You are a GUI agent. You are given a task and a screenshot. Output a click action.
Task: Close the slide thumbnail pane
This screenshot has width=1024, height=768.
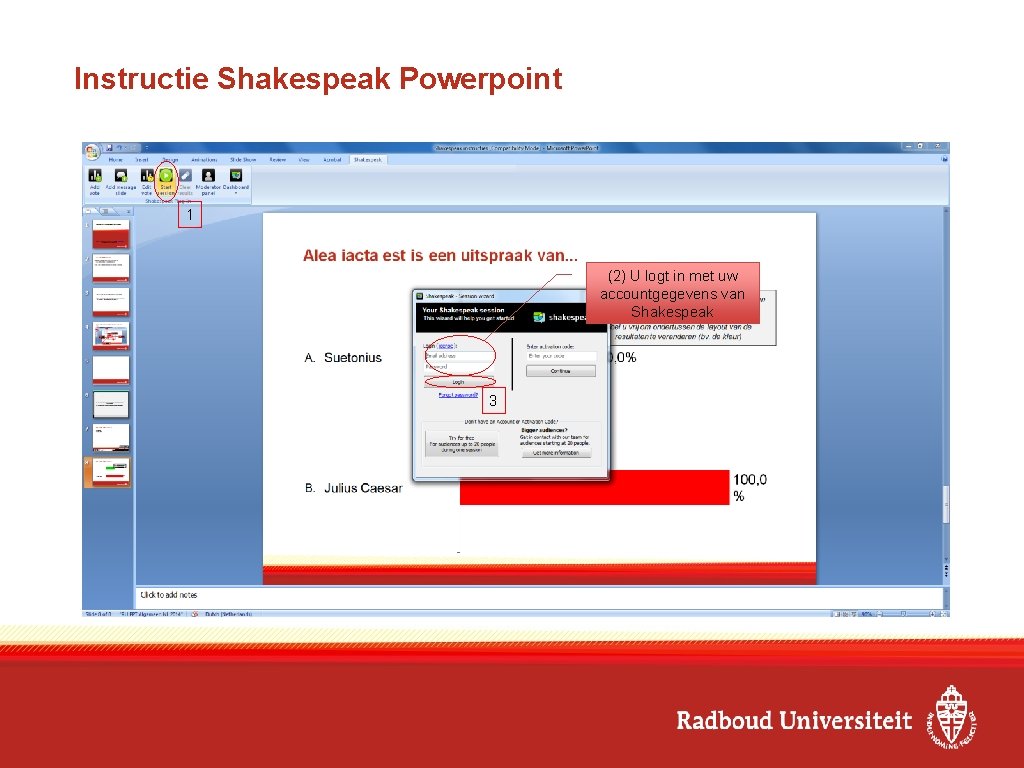129,212
